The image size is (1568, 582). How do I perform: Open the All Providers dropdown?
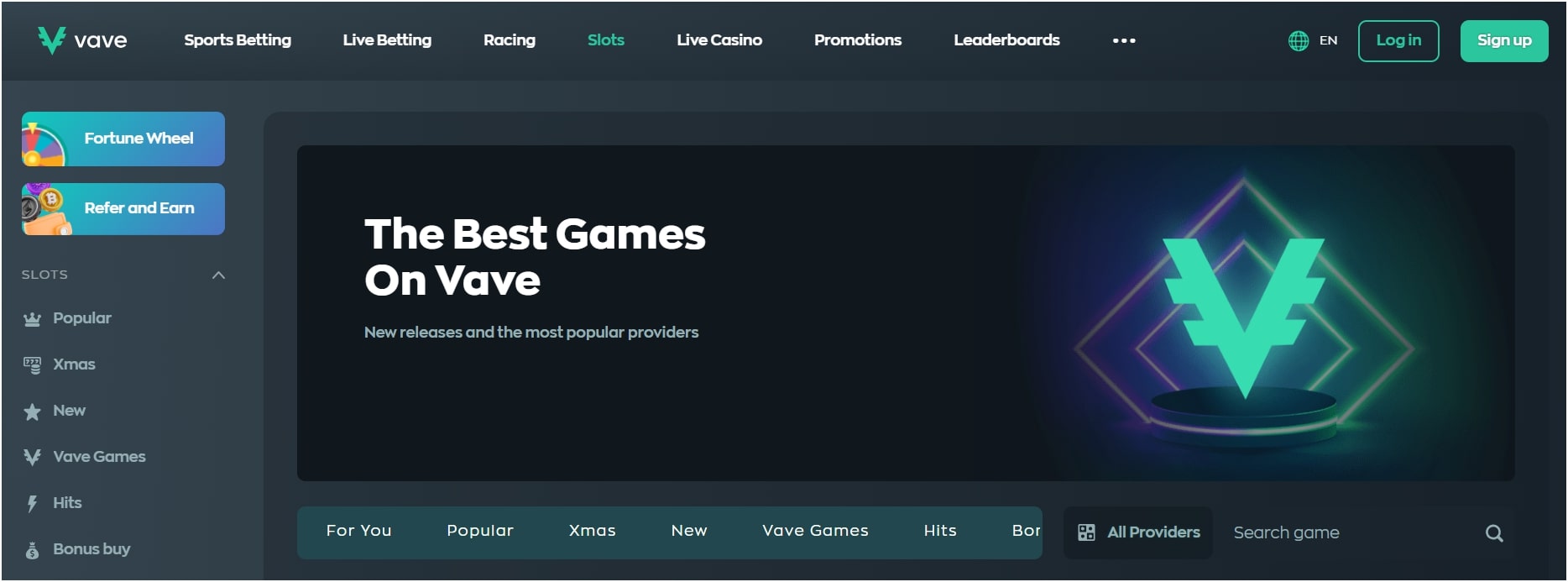1138,532
